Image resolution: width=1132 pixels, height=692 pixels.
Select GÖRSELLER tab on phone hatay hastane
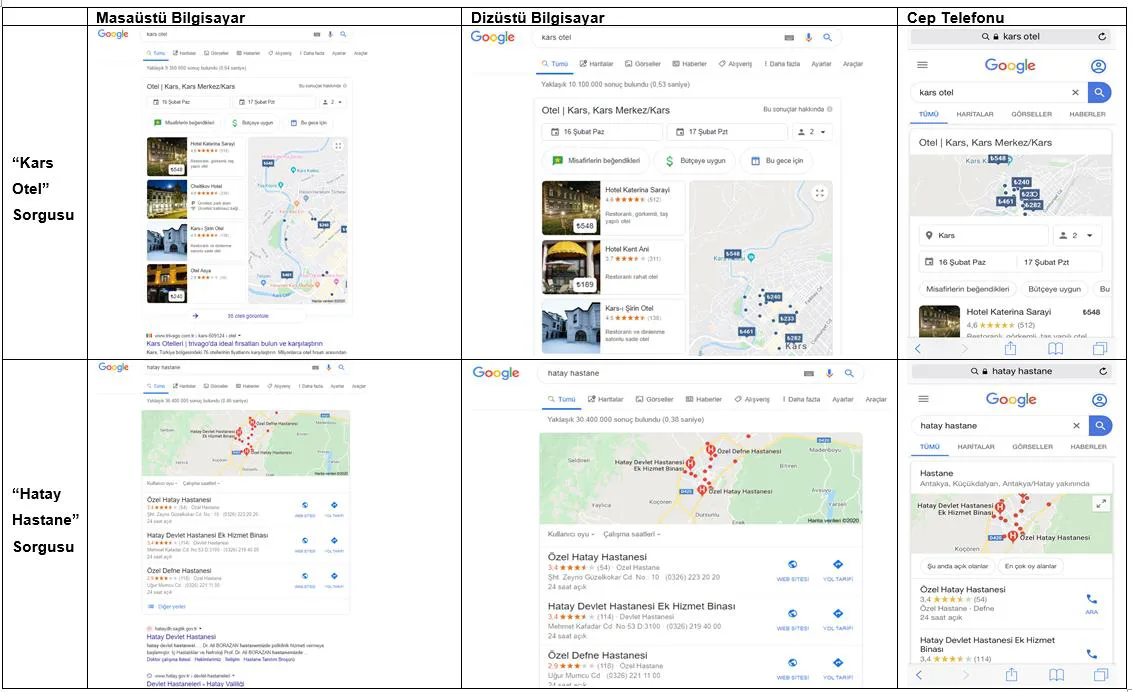pyautogui.click(x=1032, y=447)
